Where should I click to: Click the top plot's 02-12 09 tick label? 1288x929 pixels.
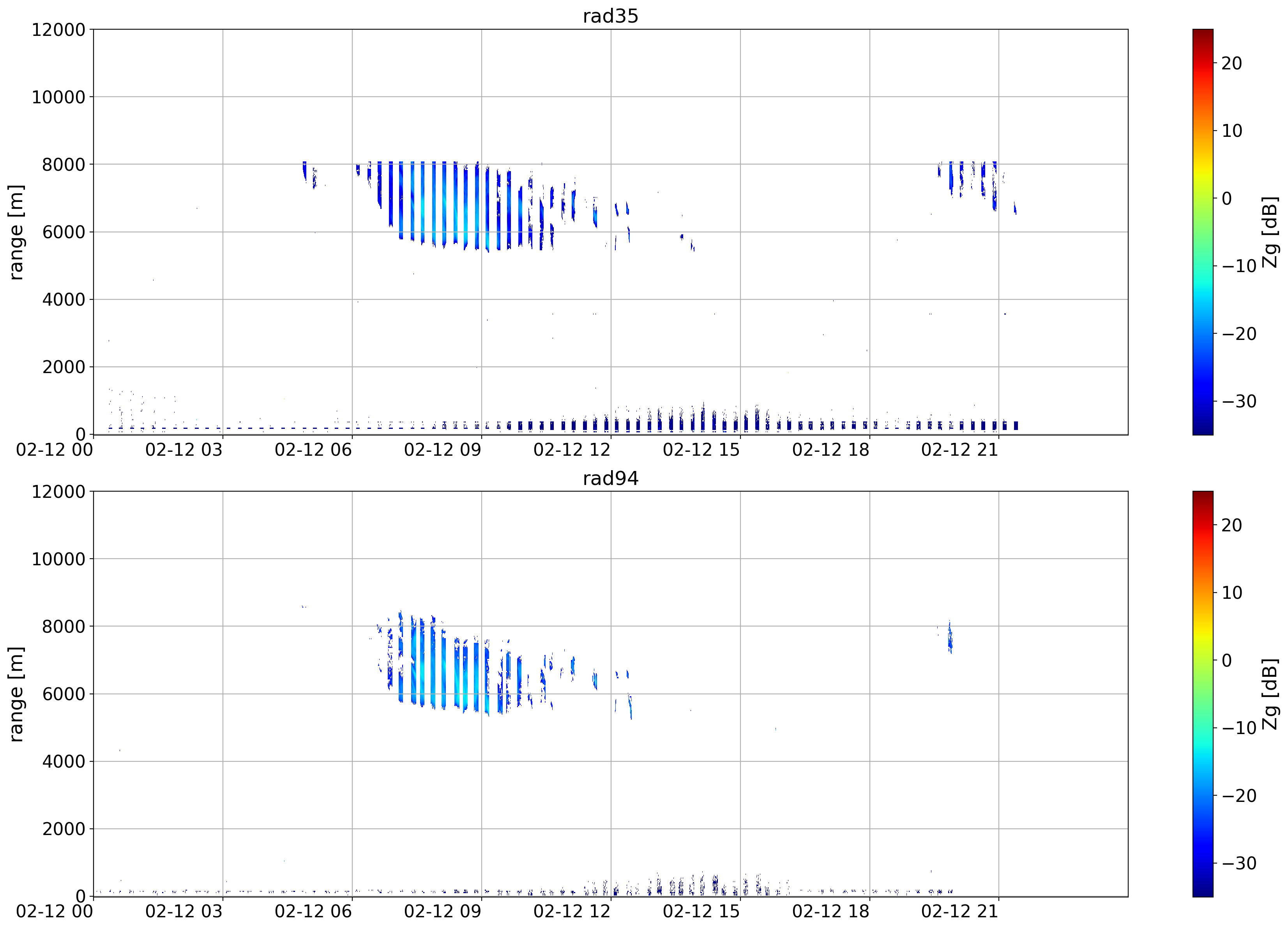coord(442,450)
